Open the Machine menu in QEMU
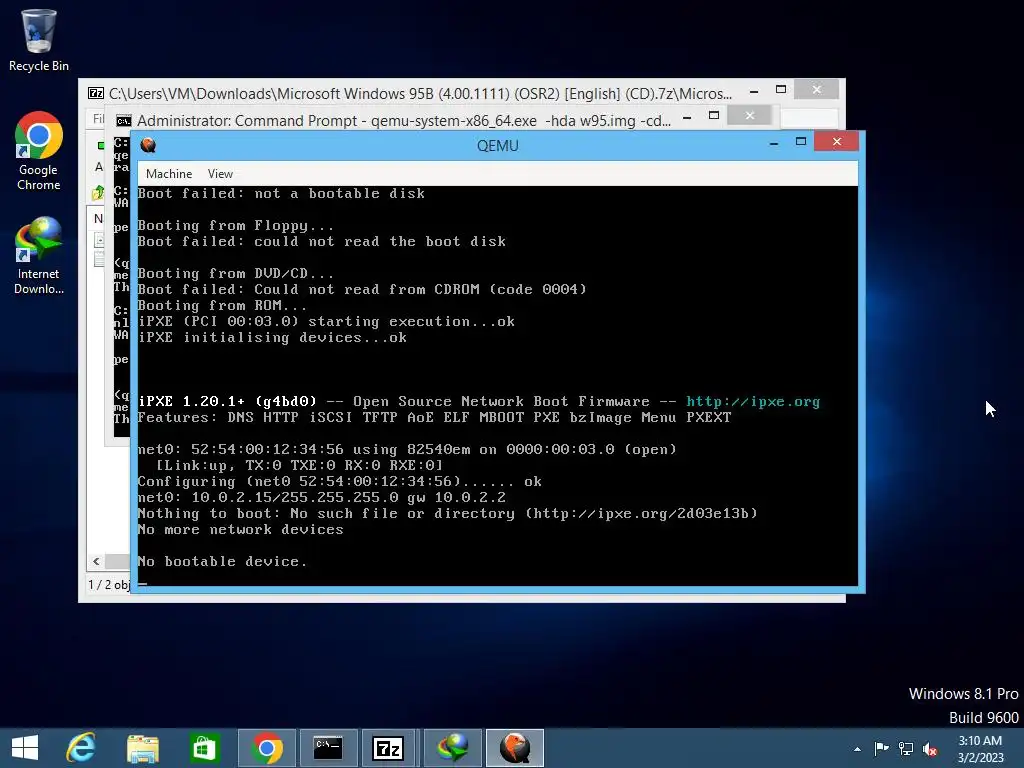 [168, 174]
